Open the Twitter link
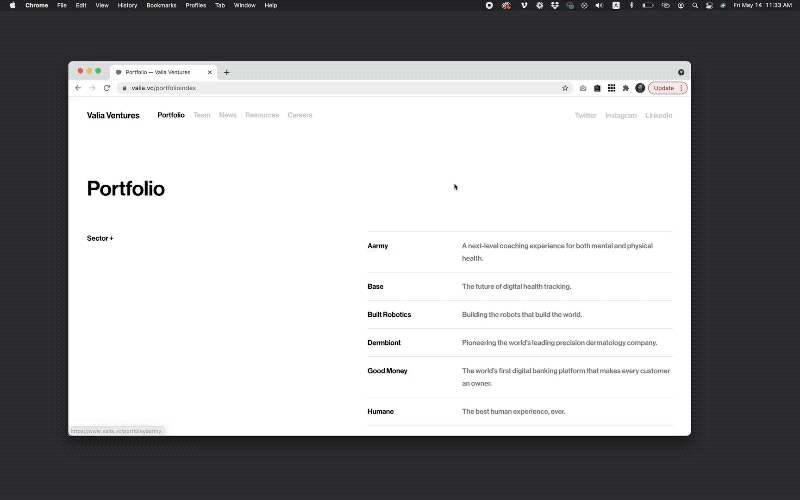The width and height of the screenshot is (800, 500). 586,116
